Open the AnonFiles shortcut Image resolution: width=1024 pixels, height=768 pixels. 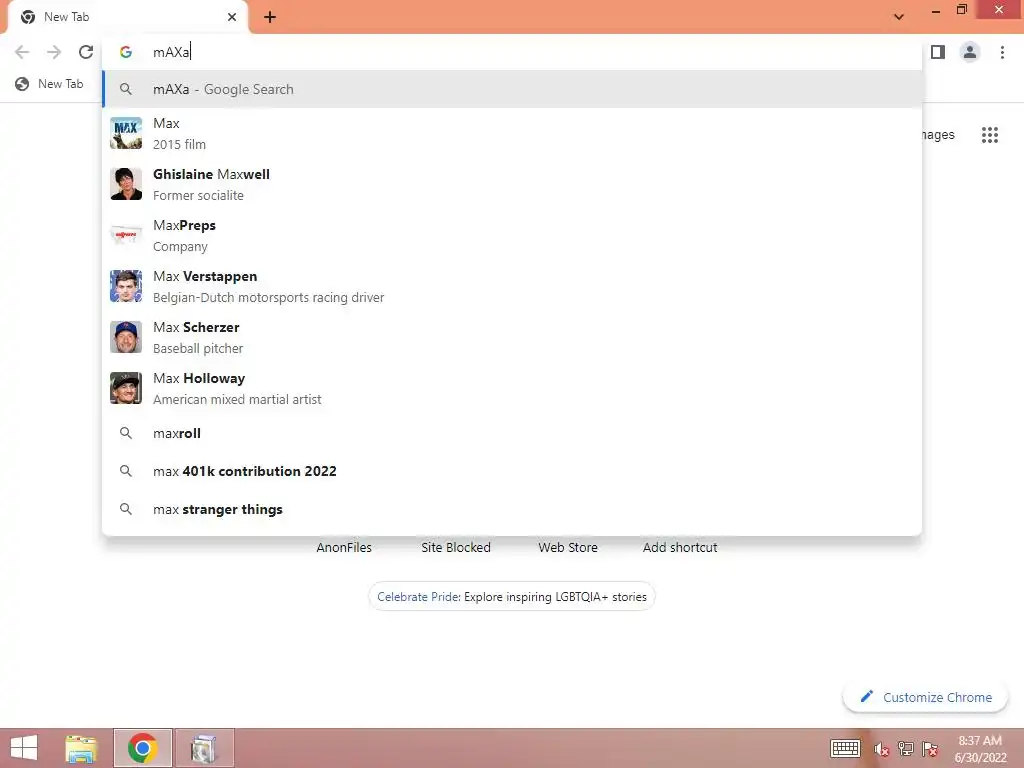(x=344, y=547)
